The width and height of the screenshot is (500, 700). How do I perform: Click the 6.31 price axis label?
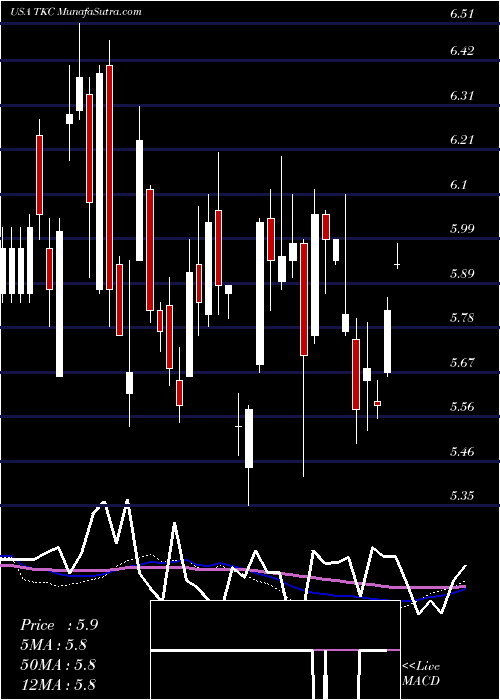point(462,96)
